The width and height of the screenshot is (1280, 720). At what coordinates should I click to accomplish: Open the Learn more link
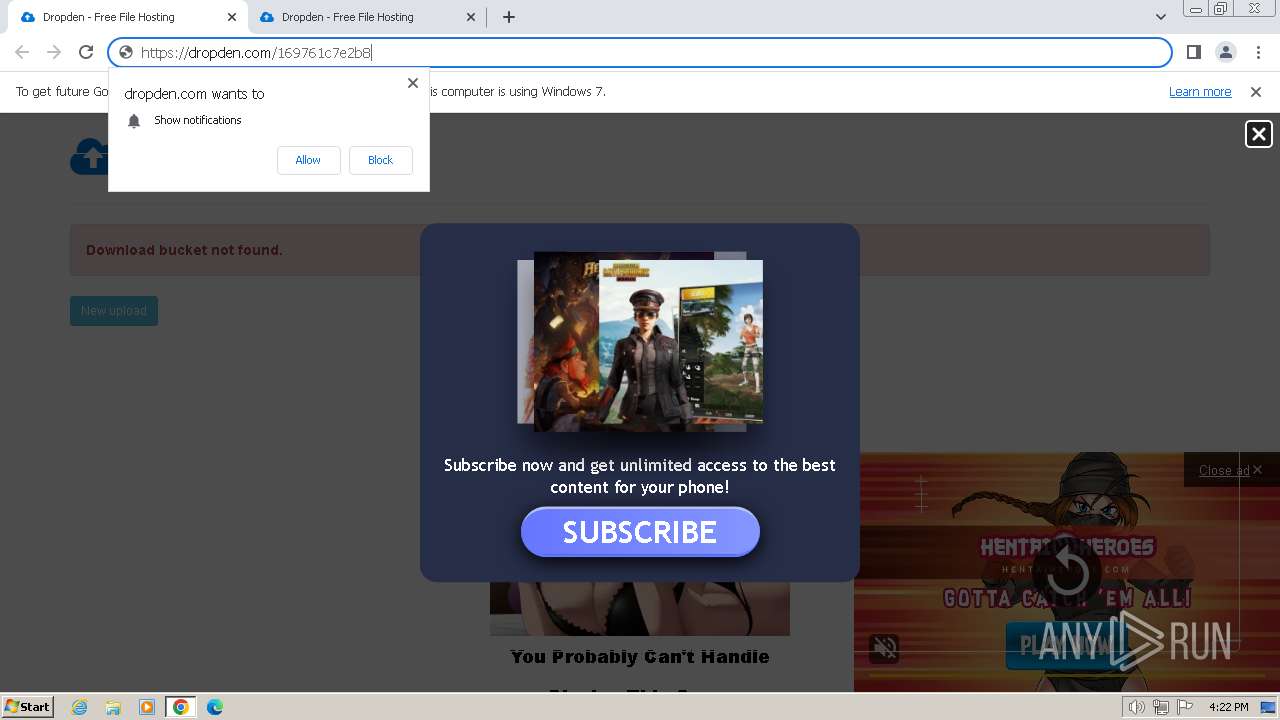click(x=1200, y=91)
